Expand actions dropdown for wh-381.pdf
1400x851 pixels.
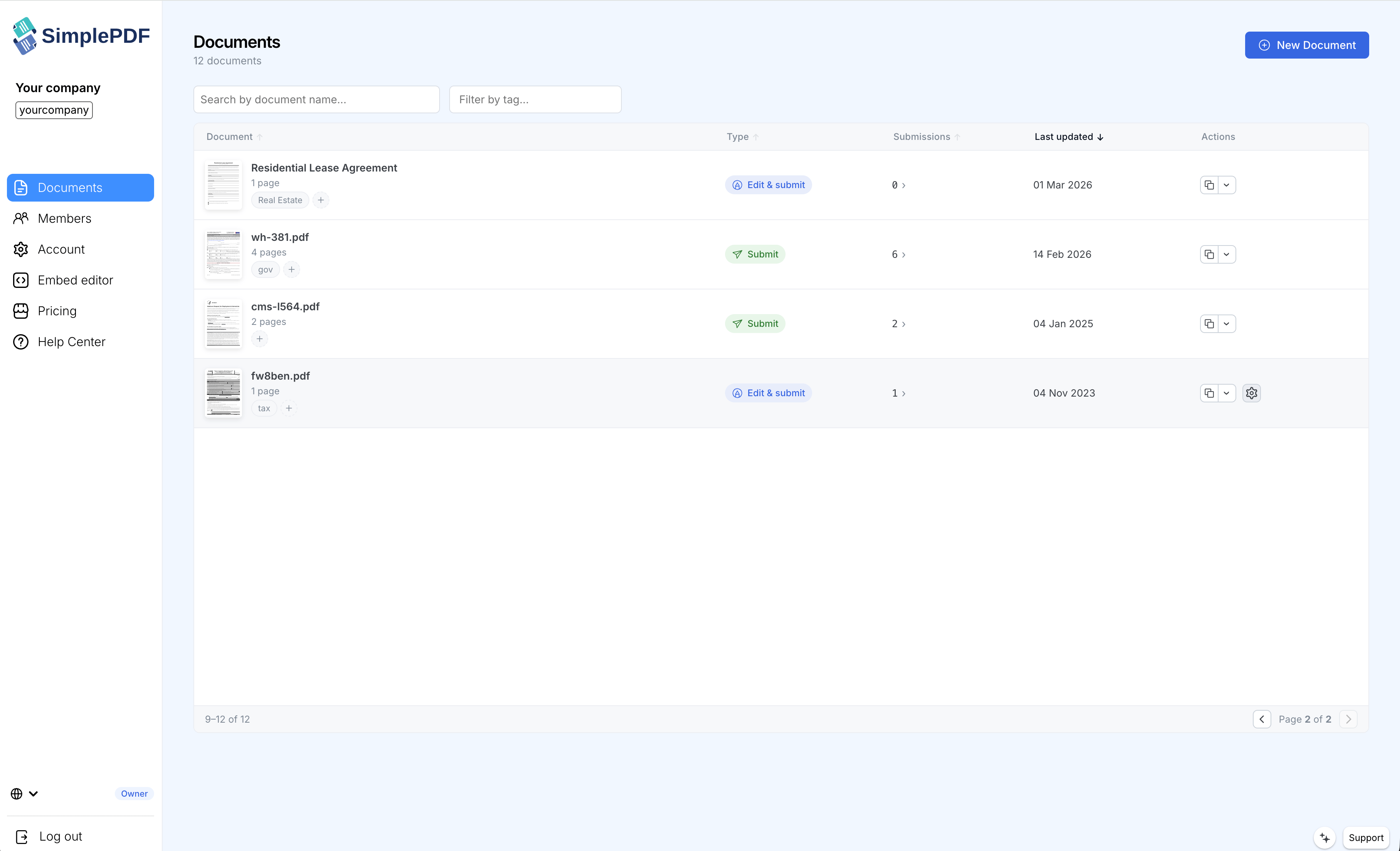coord(1227,254)
